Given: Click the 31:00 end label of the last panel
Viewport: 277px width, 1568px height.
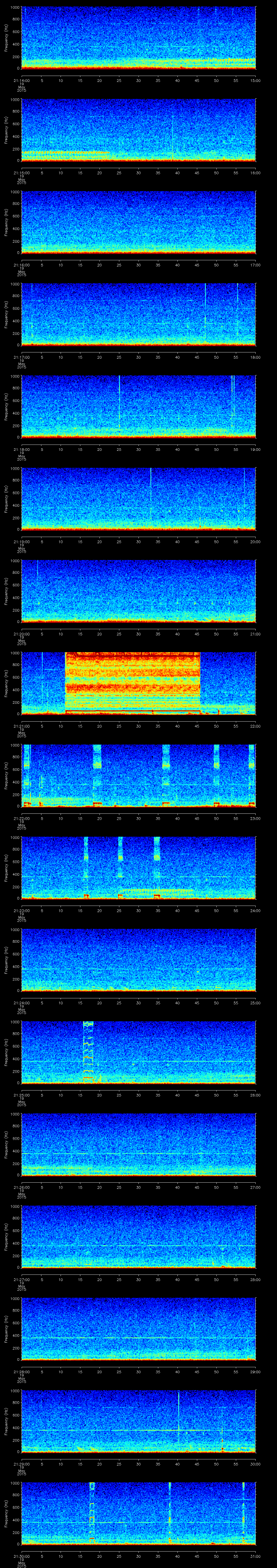Looking at the screenshot, I should point(255,1556).
